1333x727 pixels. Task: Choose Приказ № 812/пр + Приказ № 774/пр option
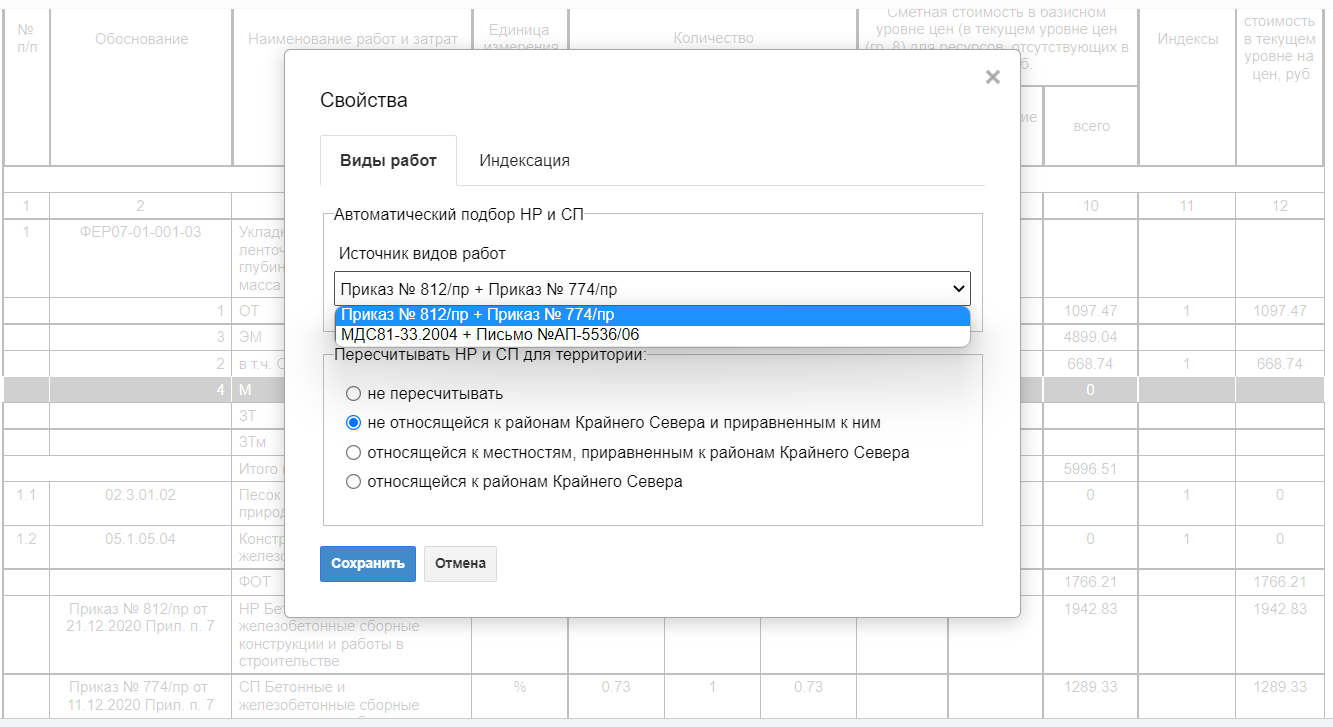pos(652,316)
